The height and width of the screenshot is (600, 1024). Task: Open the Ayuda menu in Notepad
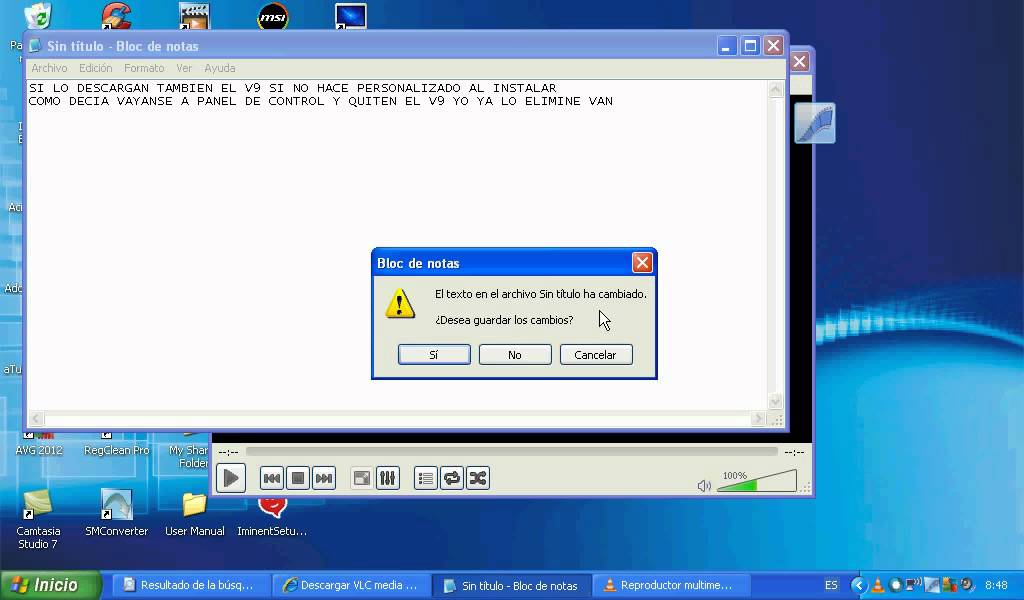click(219, 68)
